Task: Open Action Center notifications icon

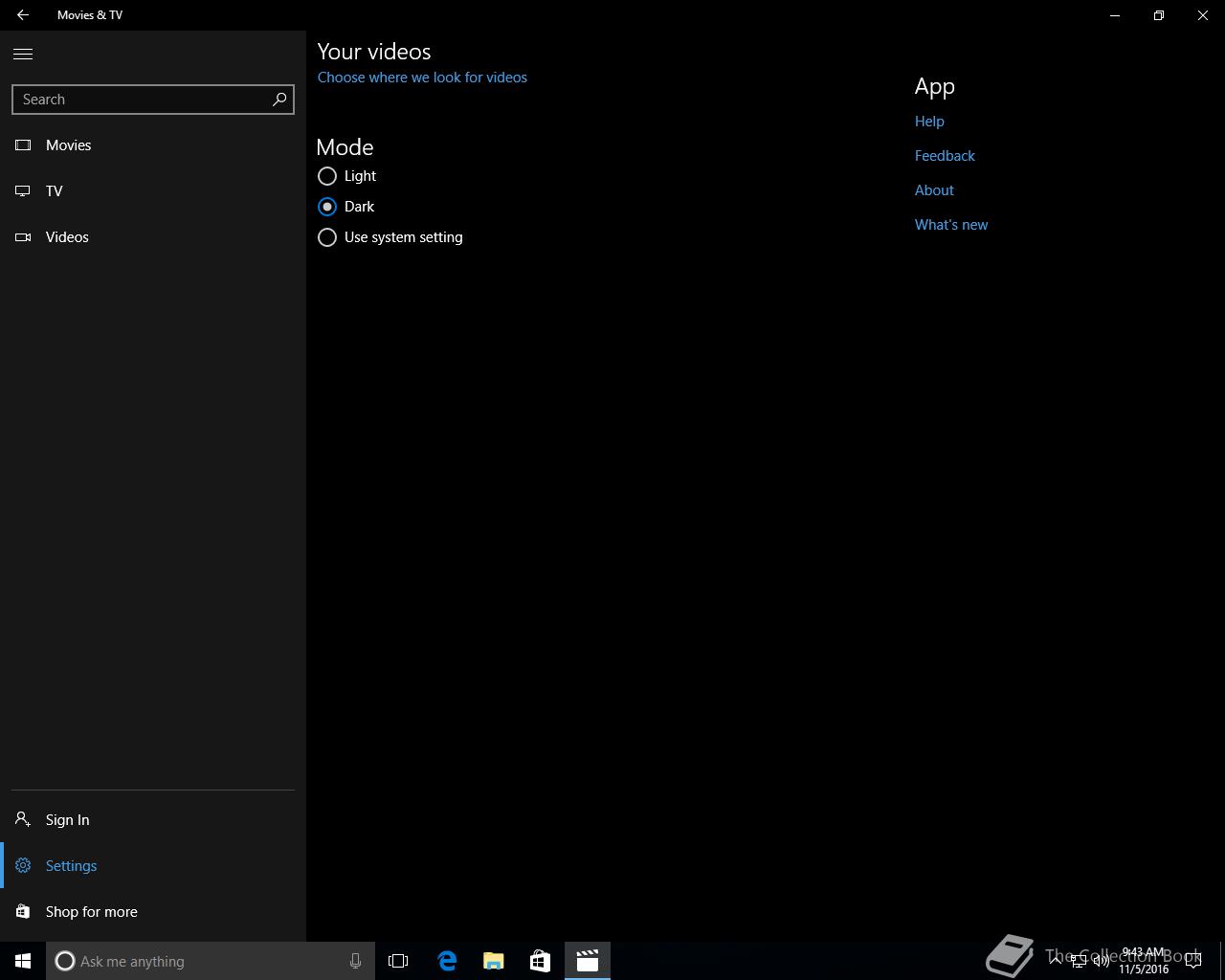Action: coord(1193,961)
